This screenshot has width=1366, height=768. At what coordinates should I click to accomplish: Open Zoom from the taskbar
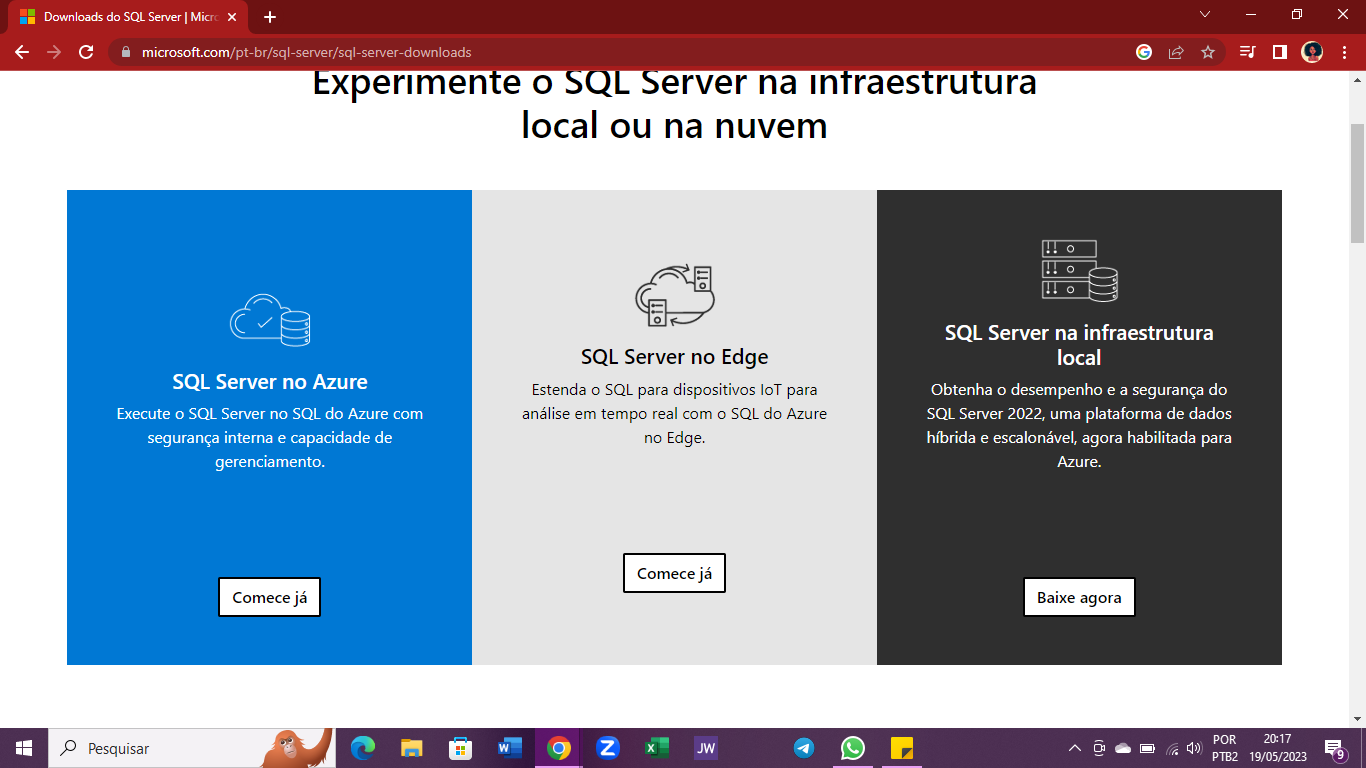608,748
